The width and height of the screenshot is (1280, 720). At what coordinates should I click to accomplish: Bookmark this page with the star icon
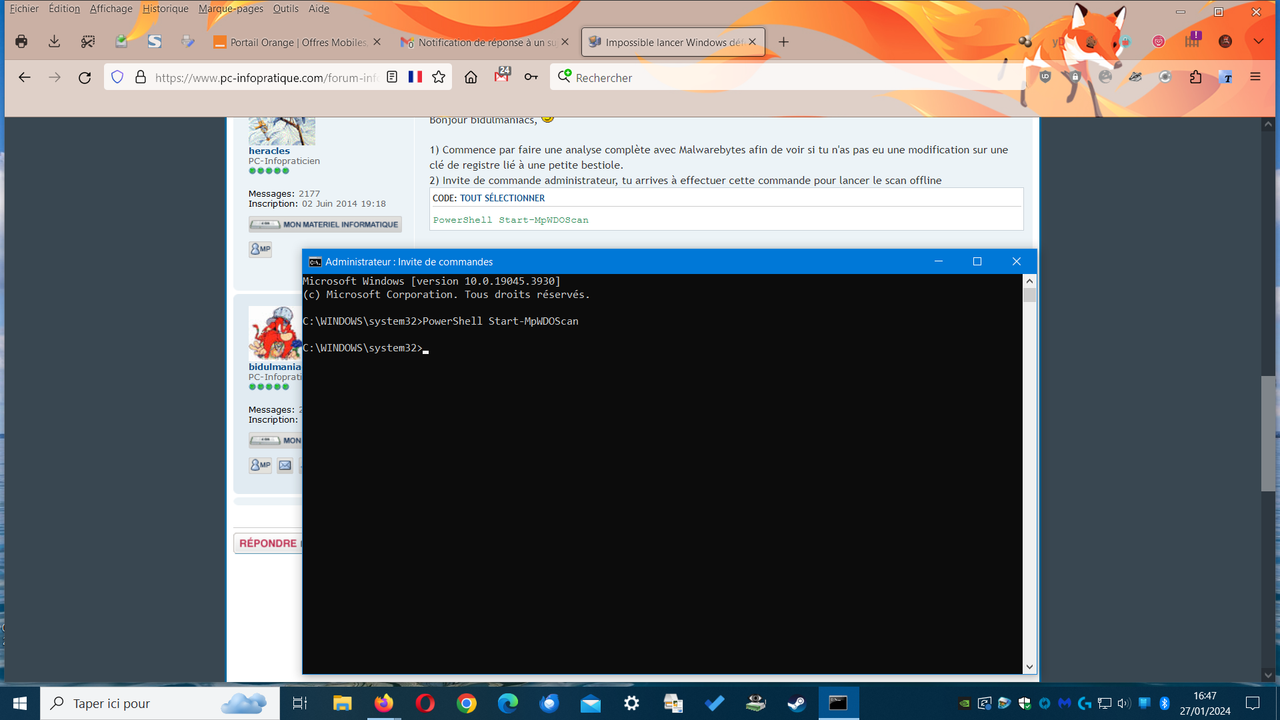[x=438, y=76]
